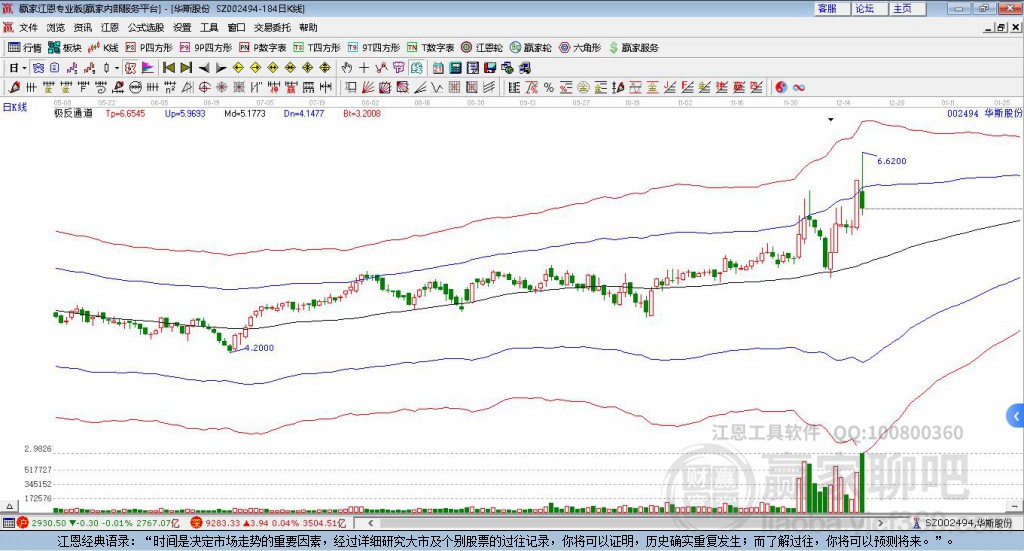This screenshot has width=1024, height=551.
Task: Expand the 日 period dropdown arrow
Action: [25, 67]
